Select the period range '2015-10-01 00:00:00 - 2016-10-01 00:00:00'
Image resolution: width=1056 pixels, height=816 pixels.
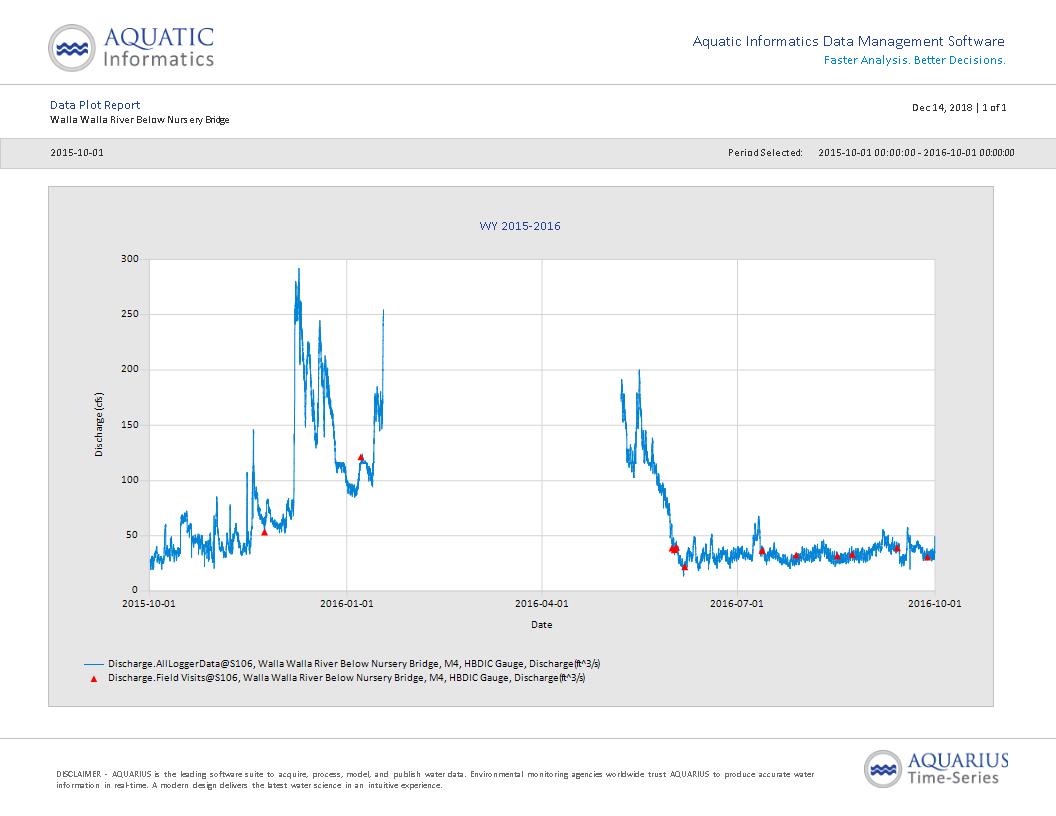tap(916, 153)
